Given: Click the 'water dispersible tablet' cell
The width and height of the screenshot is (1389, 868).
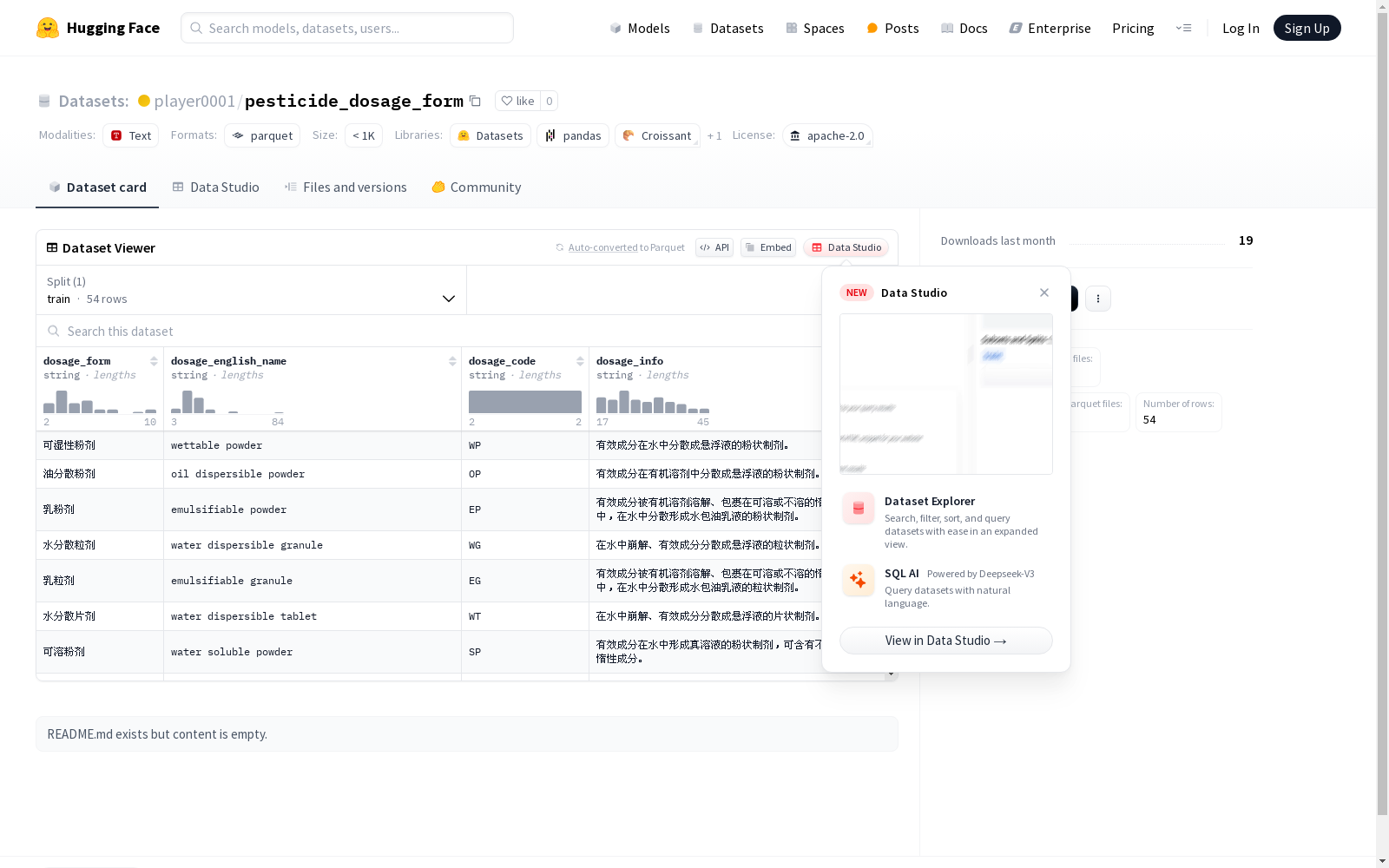Looking at the screenshot, I should point(313,616).
